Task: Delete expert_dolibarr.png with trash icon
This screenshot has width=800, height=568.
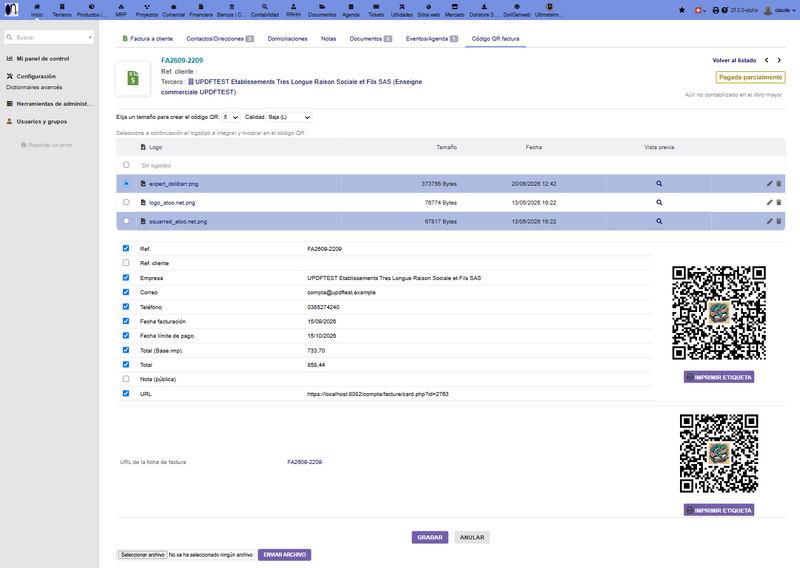Action: (779, 184)
